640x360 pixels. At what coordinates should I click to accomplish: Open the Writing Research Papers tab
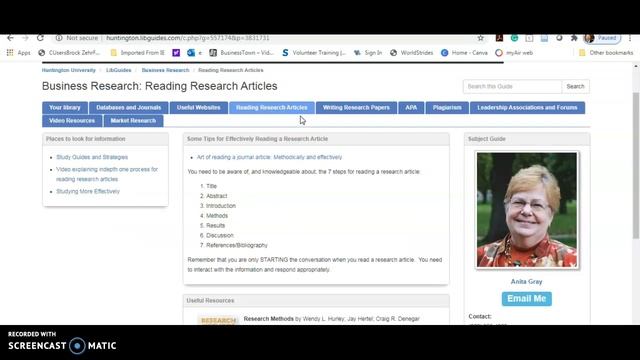click(x=356, y=108)
